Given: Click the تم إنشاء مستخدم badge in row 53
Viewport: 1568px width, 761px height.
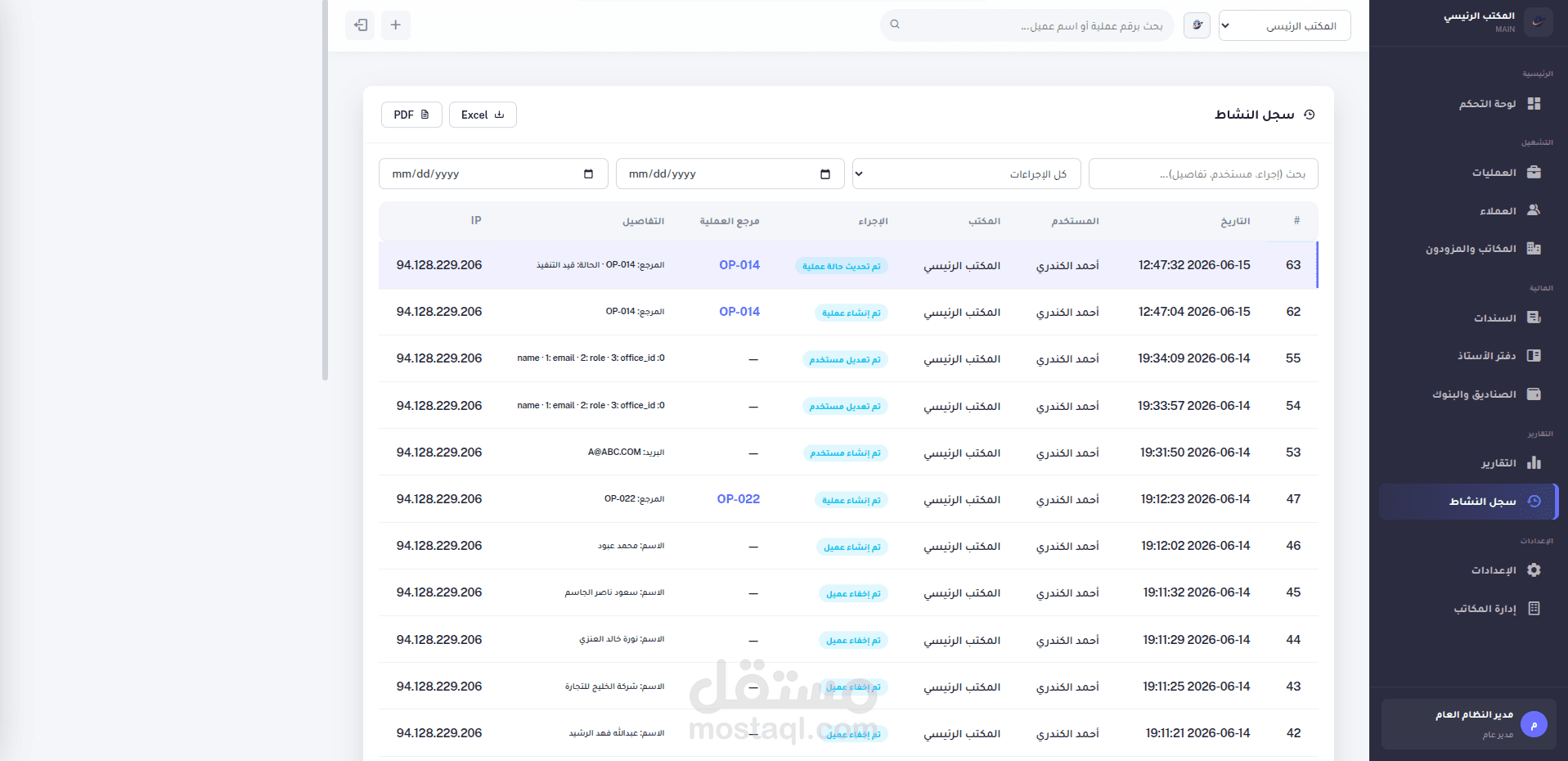Looking at the screenshot, I should click(x=846, y=453).
